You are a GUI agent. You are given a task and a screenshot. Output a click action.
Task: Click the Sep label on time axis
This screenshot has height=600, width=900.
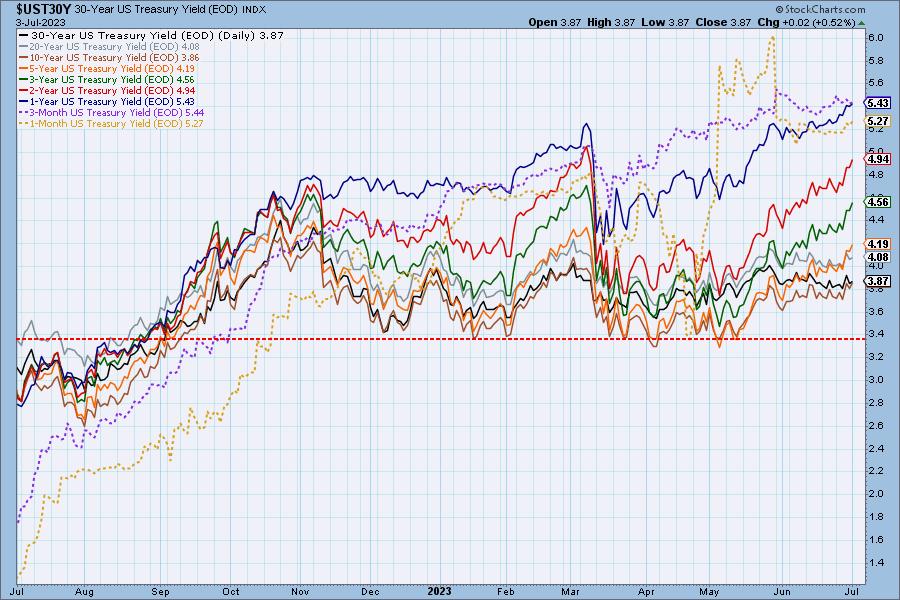pyautogui.click(x=161, y=591)
